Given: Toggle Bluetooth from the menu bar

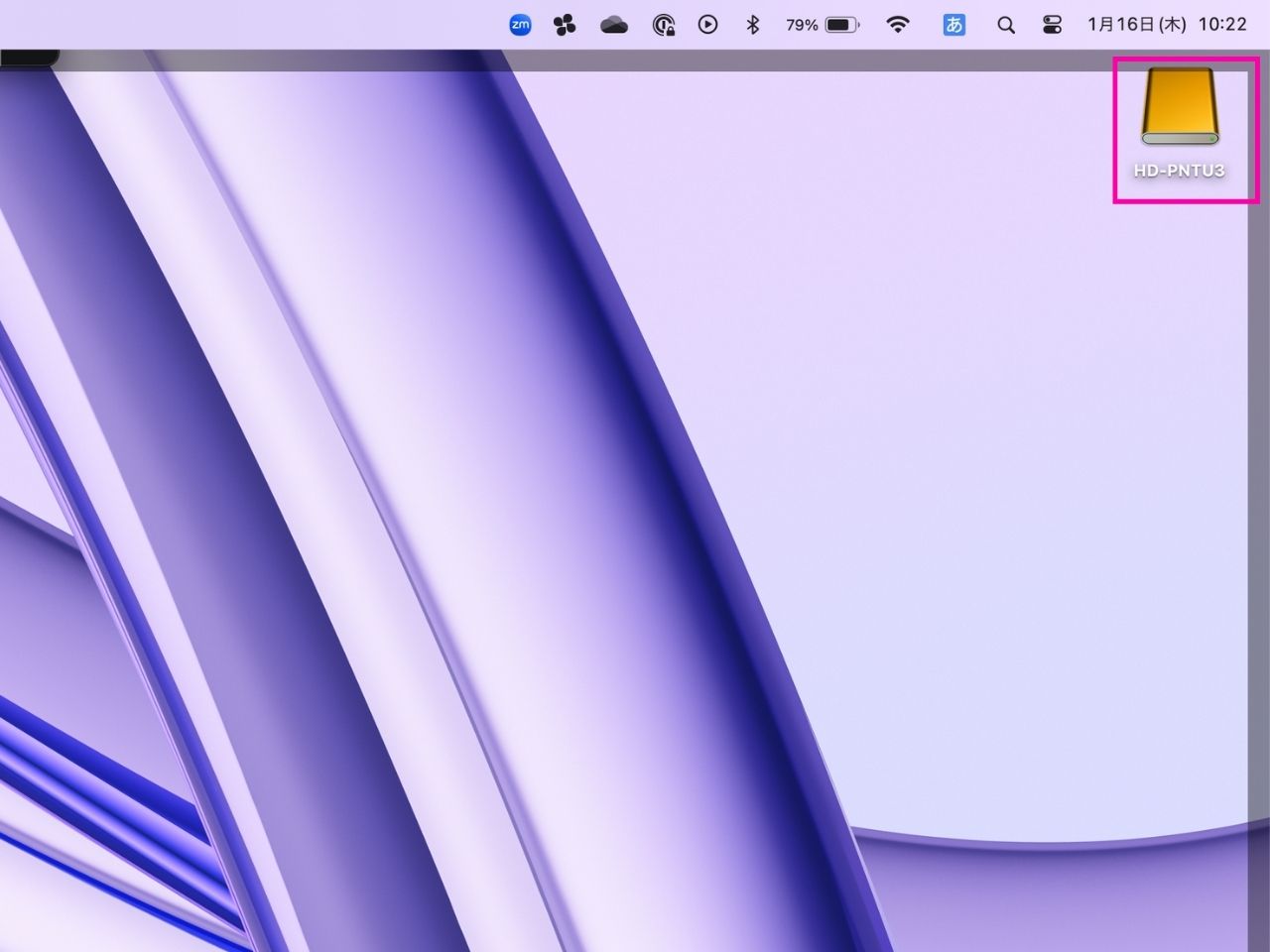Looking at the screenshot, I should pyautogui.click(x=753, y=25).
